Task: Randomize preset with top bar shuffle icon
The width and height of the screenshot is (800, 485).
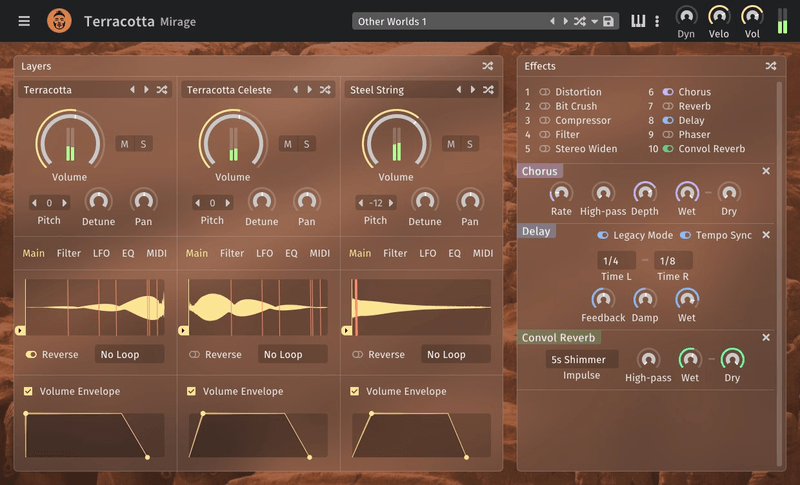Action: point(579,21)
